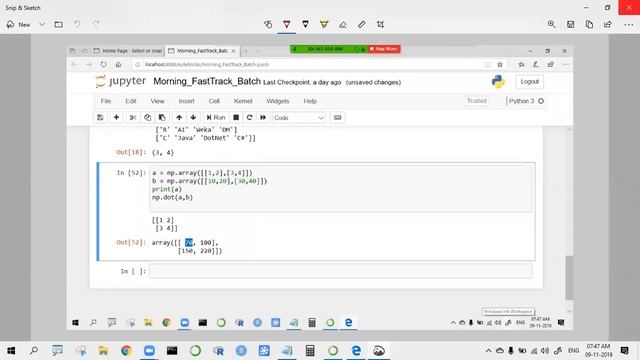
Task: Switch to Morning_FastTrack_Batch browser tab
Action: [202, 51]
